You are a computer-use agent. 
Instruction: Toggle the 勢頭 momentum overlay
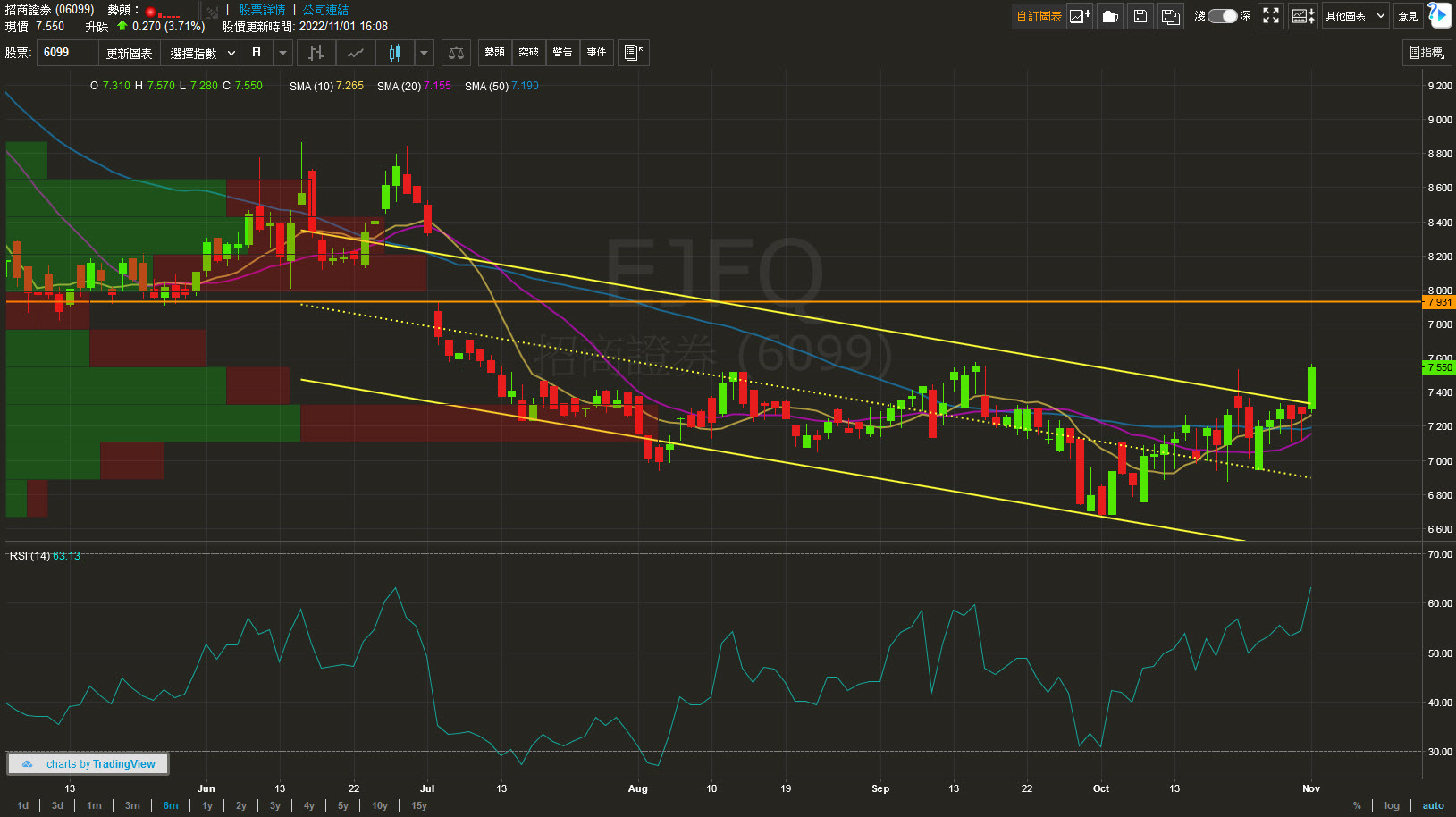(x=495, y=53)
